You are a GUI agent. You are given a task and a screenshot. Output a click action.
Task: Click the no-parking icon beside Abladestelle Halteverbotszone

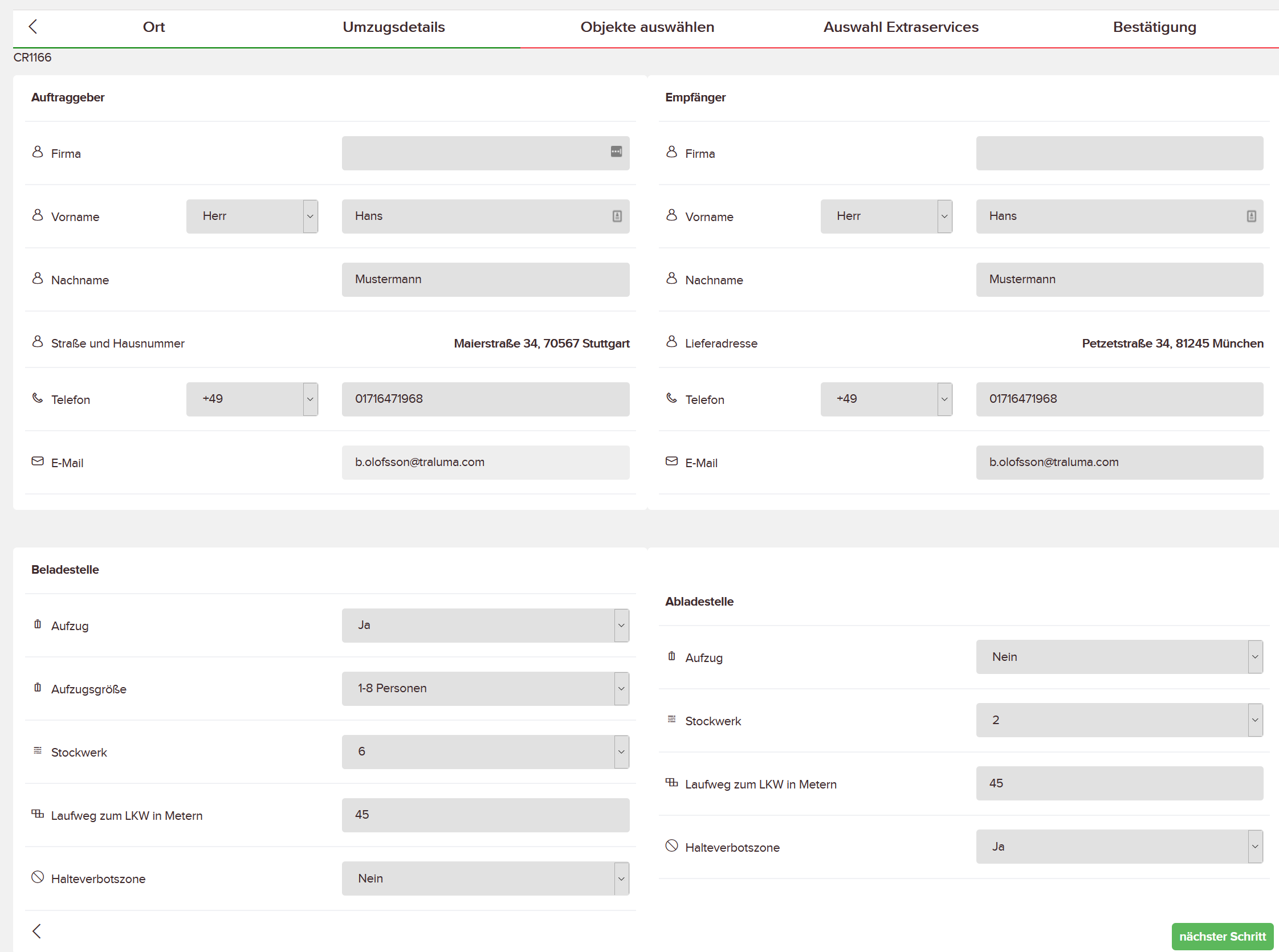671,847
